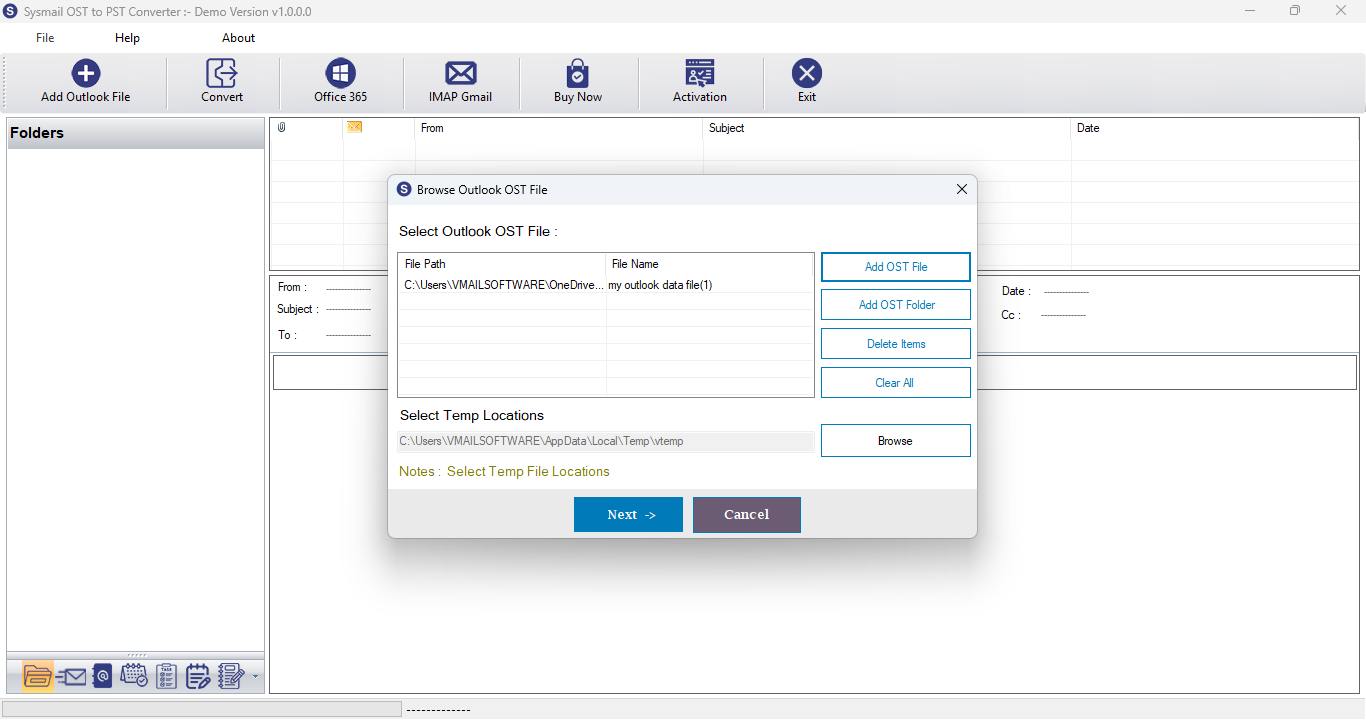Image resolution: width=1366 pixels, height=720 pixels.
Task: Click the Next button in the dialog
Action: 628,514
